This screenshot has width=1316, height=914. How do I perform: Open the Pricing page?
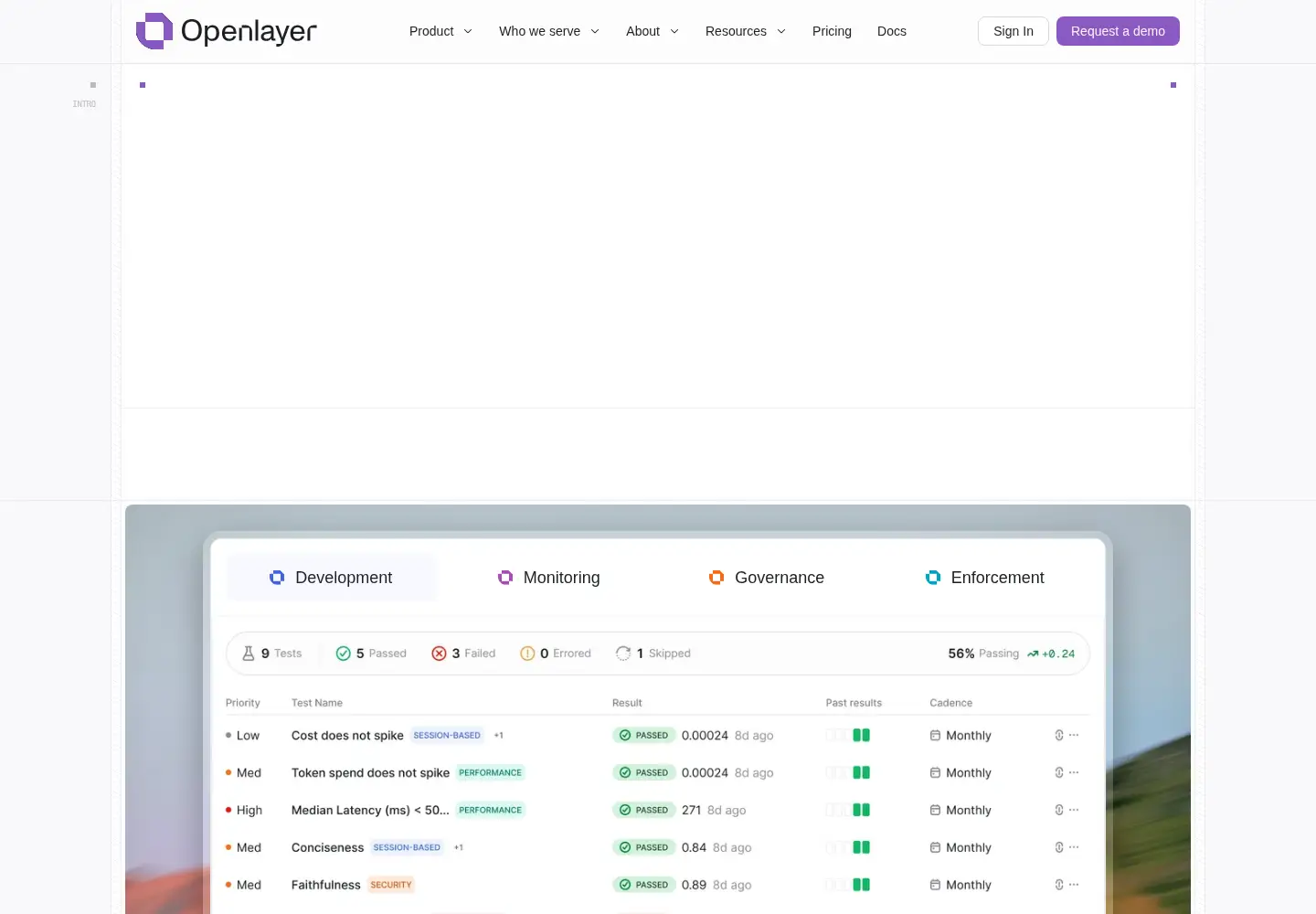[x=832, y=31]
